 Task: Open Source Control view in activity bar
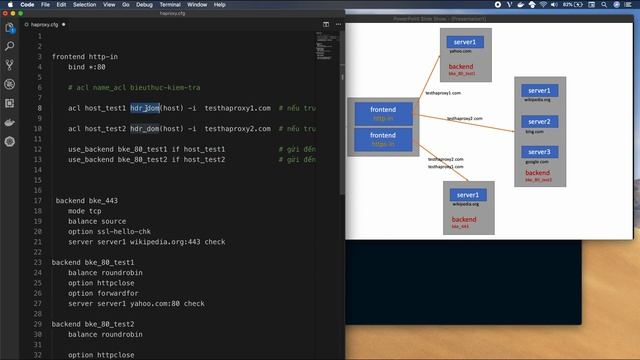click(9, 64)
